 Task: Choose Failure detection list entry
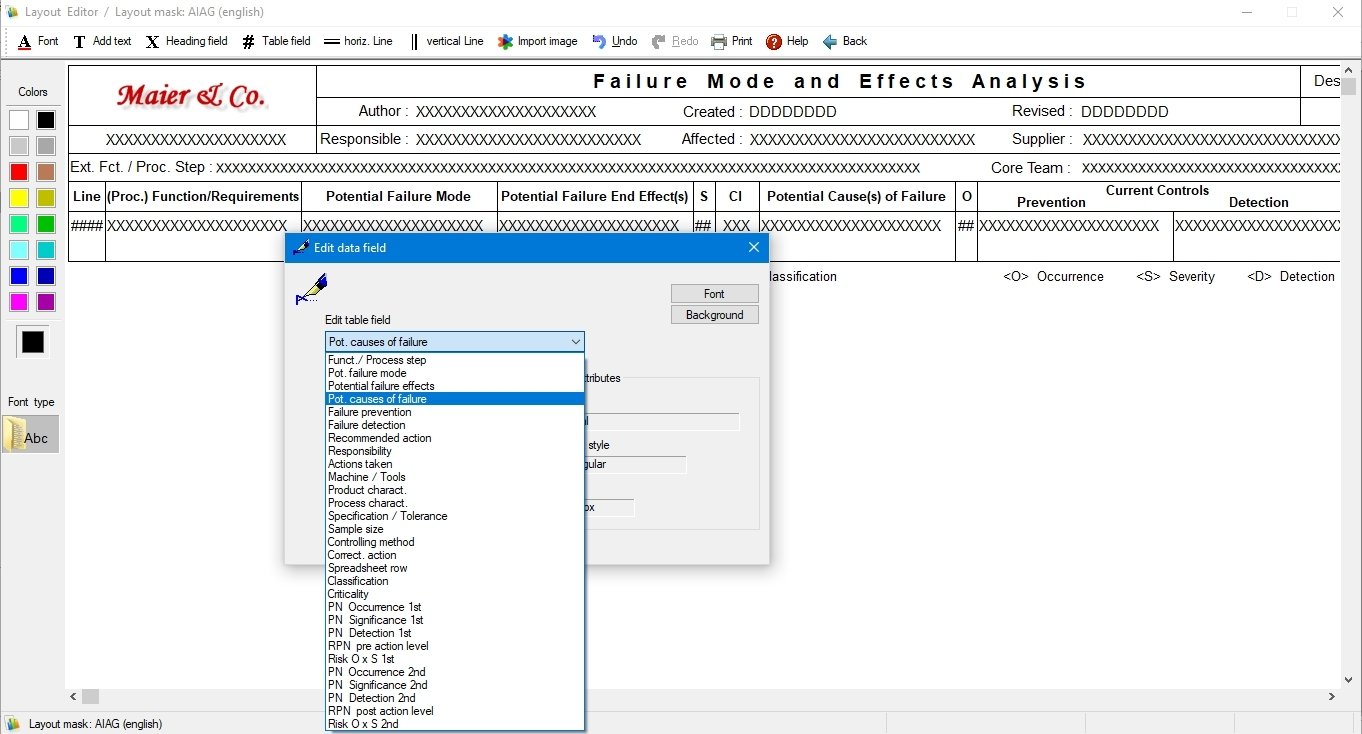click(x=455, y=425)
